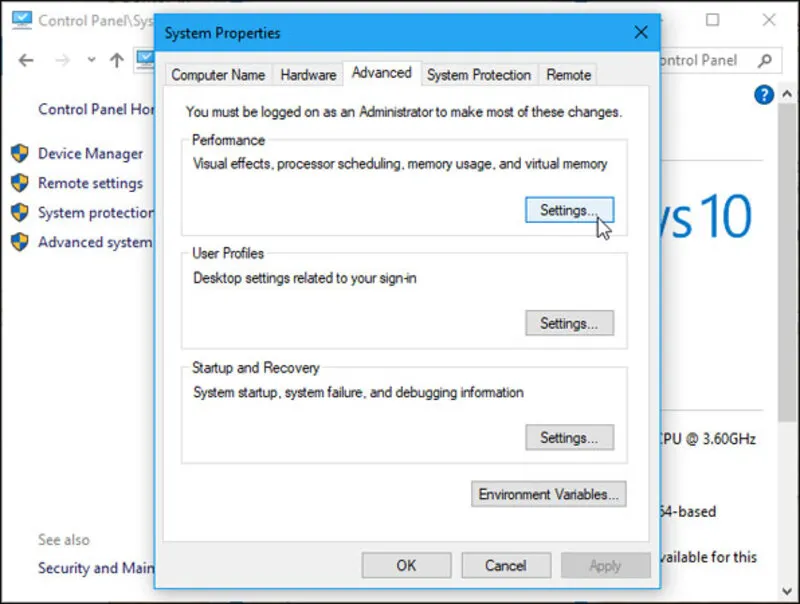Viewport: 800px width, 604px height.
Task: Open Help via the question mark icon
Action: click(x=763, y=95)
